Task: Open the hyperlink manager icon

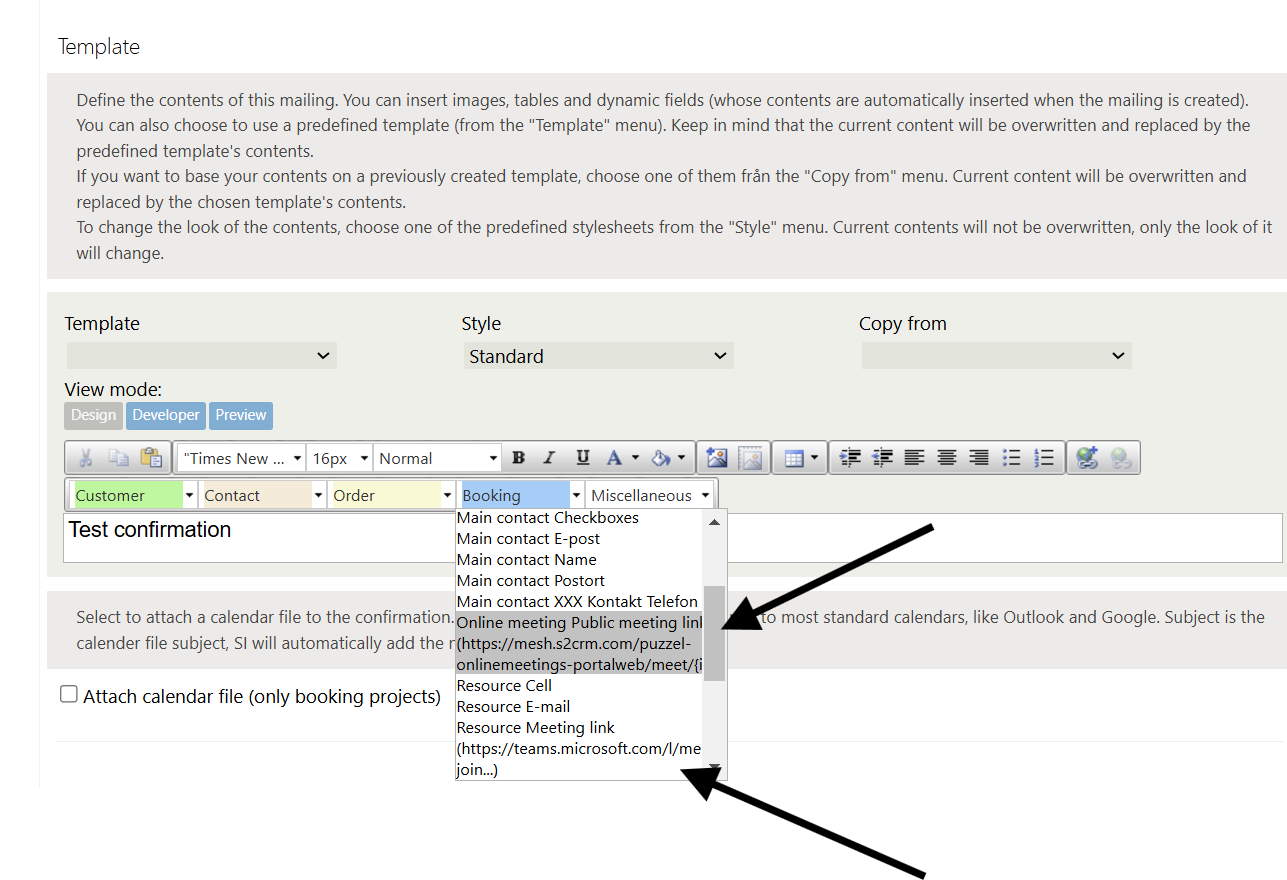Action: coord(1088,458)
